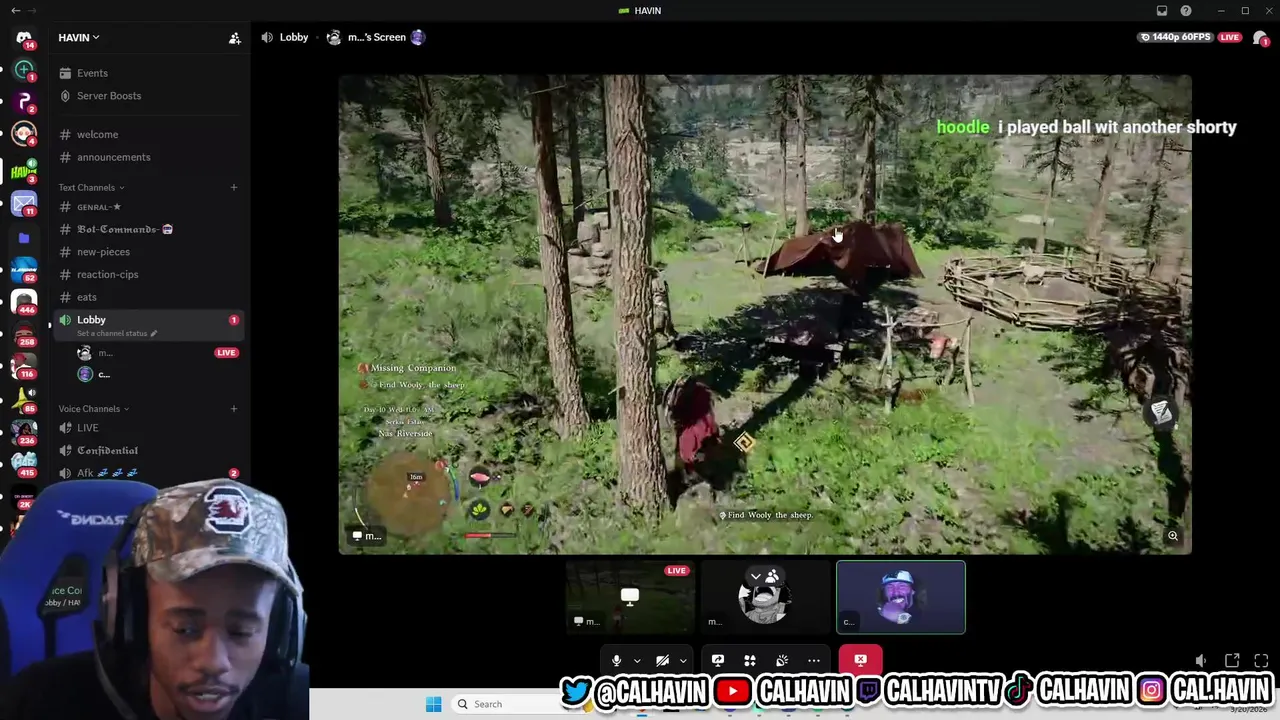Create a channel in Text Channels
Screen dimensions: 1280x720
tap(234, 187)
